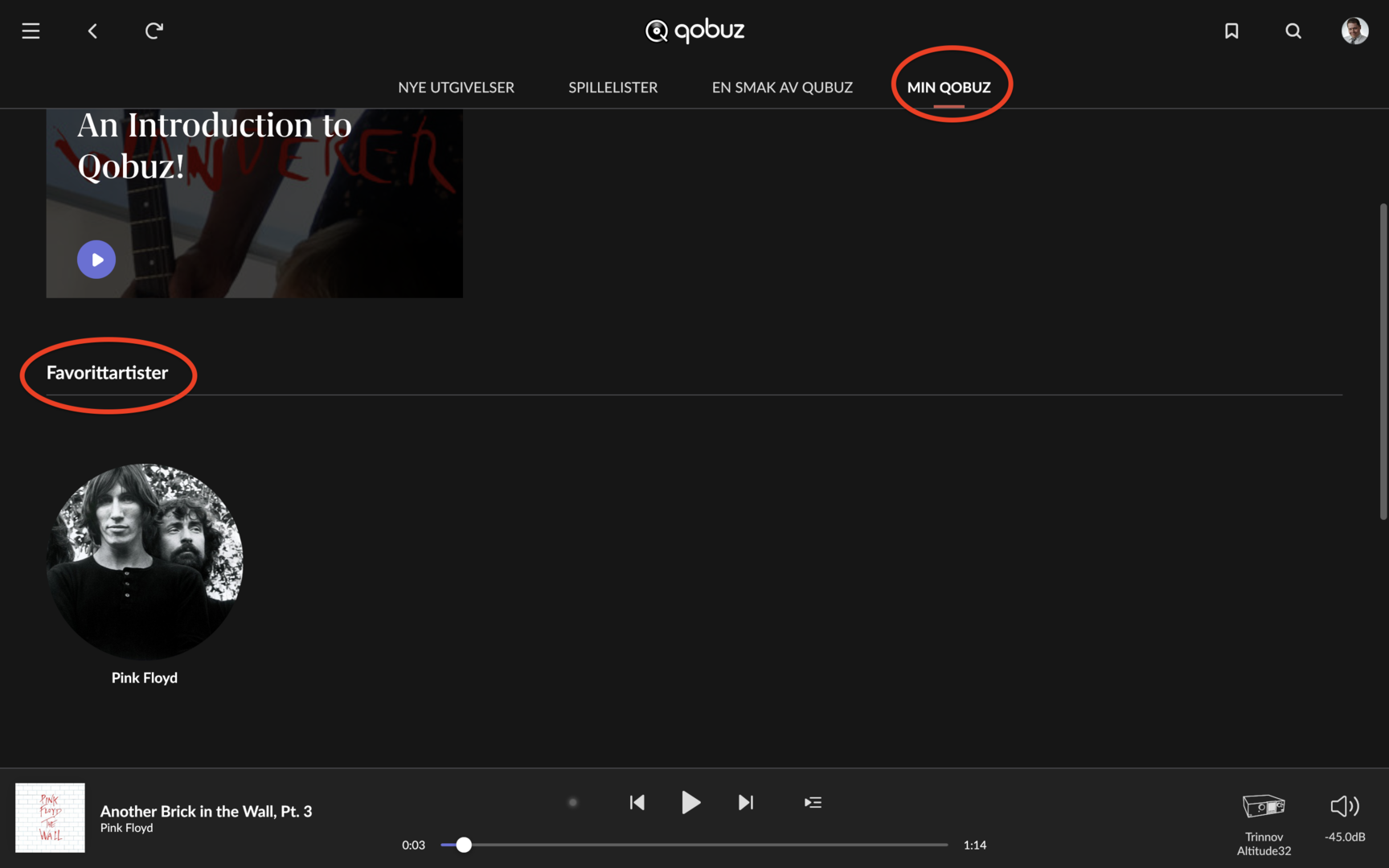Select Trinnov Altitude32 output device
The height and width of the screenshot is (868, 1389).
click(x=1264, y=825)
